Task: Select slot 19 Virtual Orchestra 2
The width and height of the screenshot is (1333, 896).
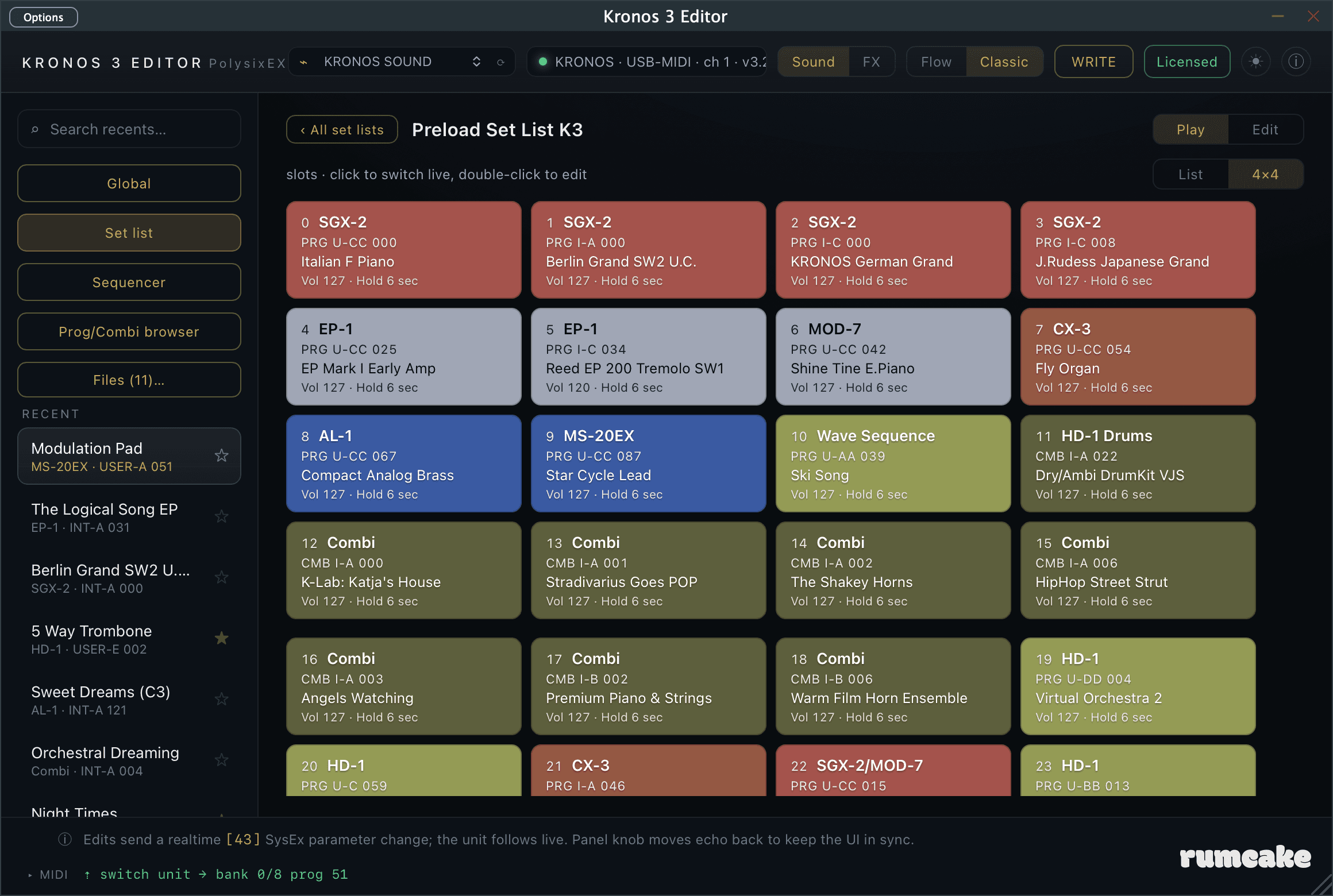Action: coord(1138,686)
